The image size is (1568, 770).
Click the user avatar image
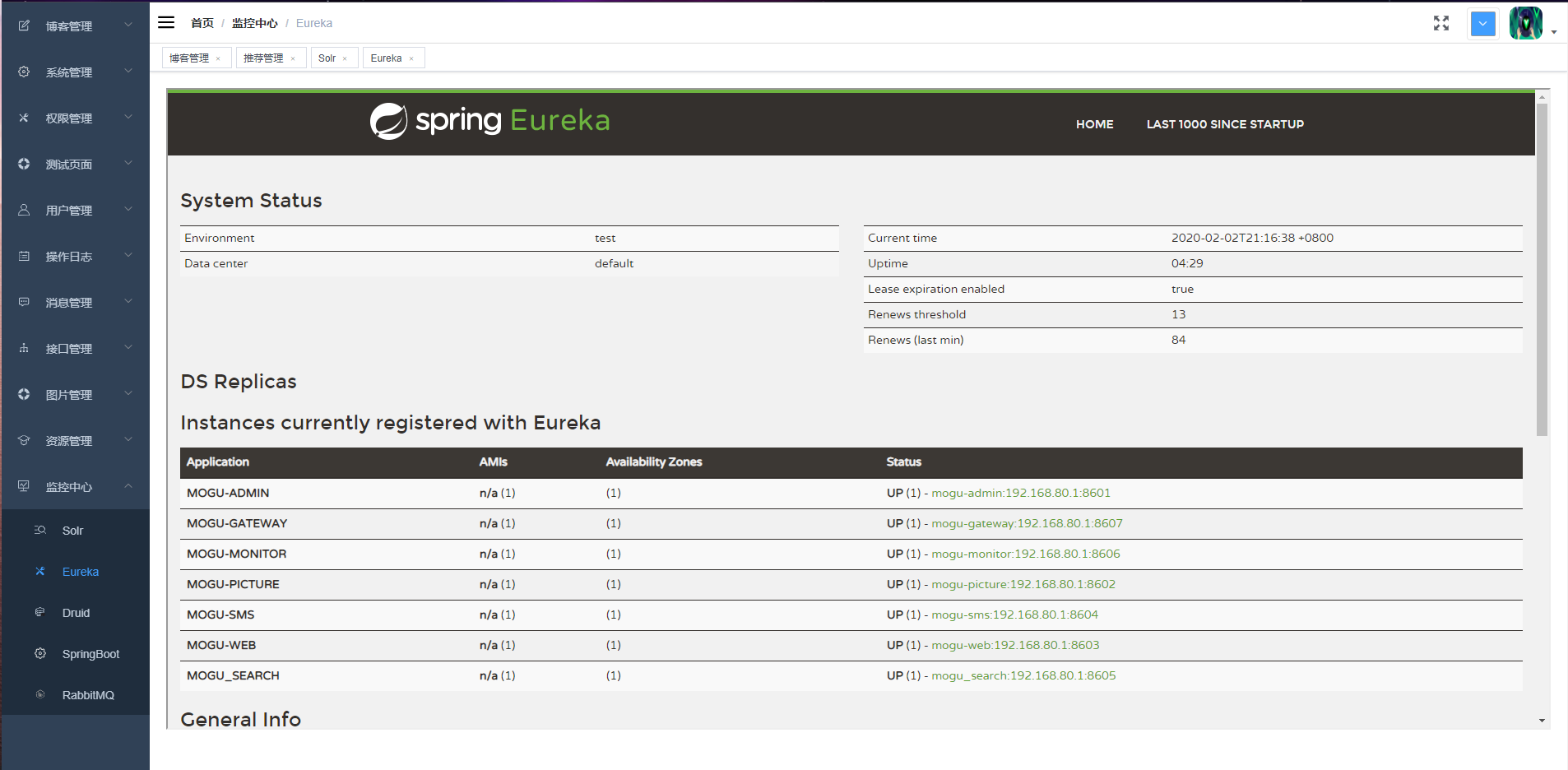1526,23
